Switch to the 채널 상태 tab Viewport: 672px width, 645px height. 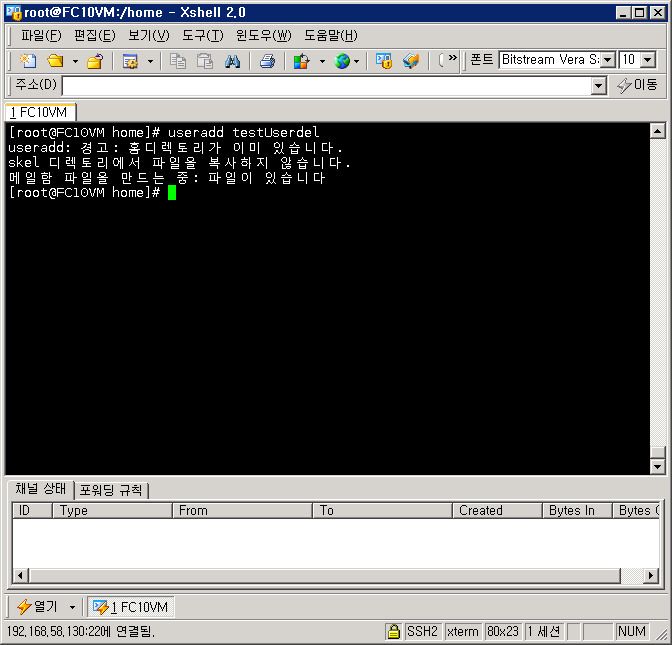40,489
